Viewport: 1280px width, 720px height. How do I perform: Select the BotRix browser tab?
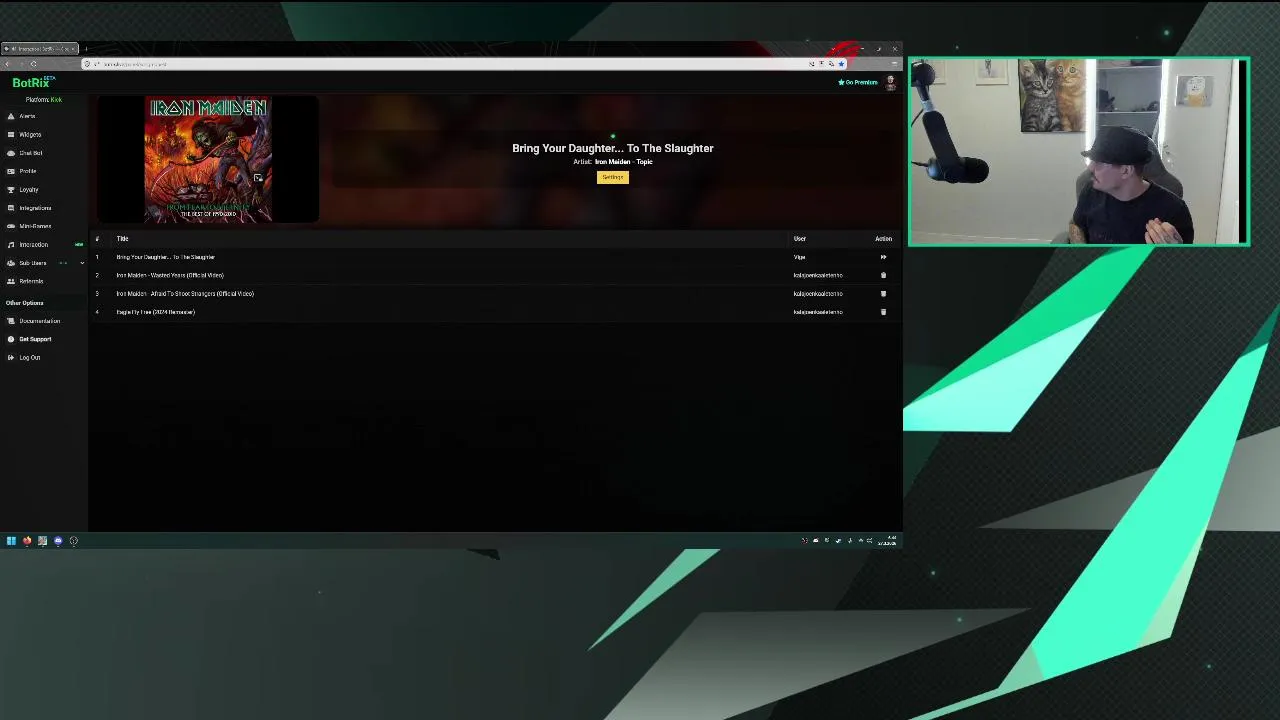click(x=40, y=49)
